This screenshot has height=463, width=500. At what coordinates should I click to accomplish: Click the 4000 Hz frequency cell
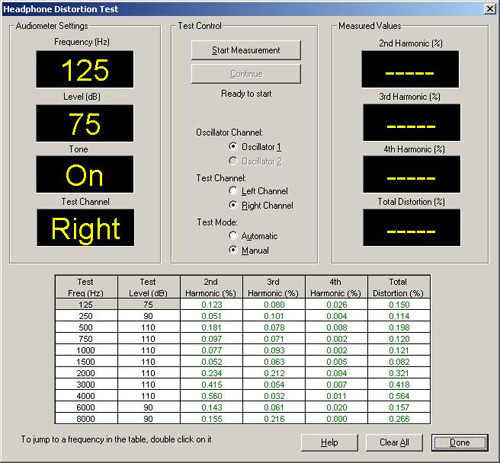86,396
